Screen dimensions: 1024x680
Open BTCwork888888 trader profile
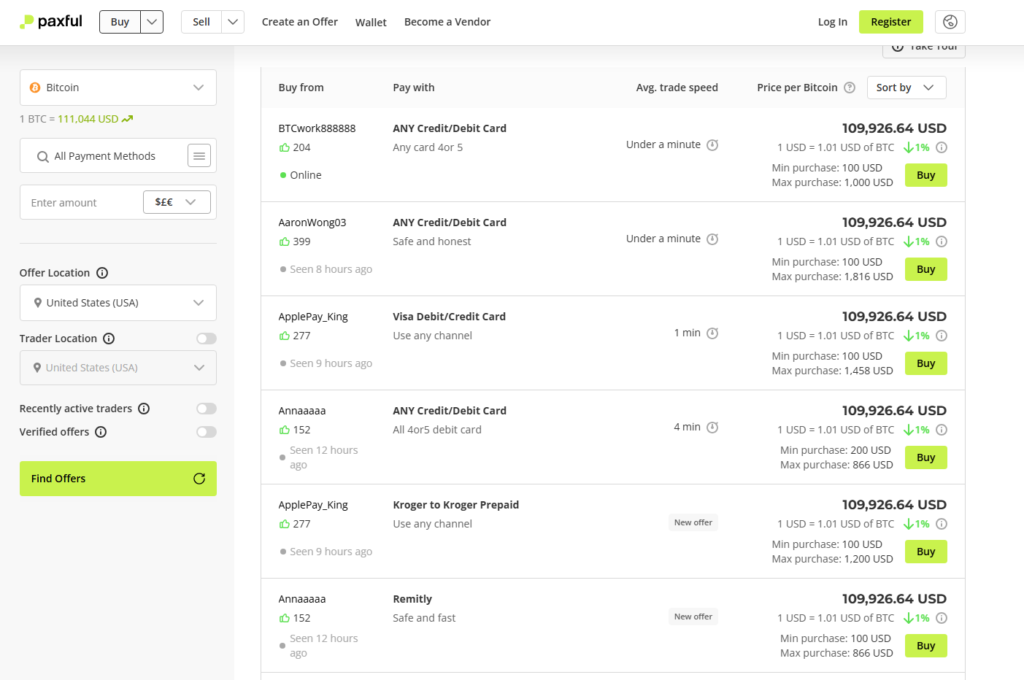tap(317, 128)
